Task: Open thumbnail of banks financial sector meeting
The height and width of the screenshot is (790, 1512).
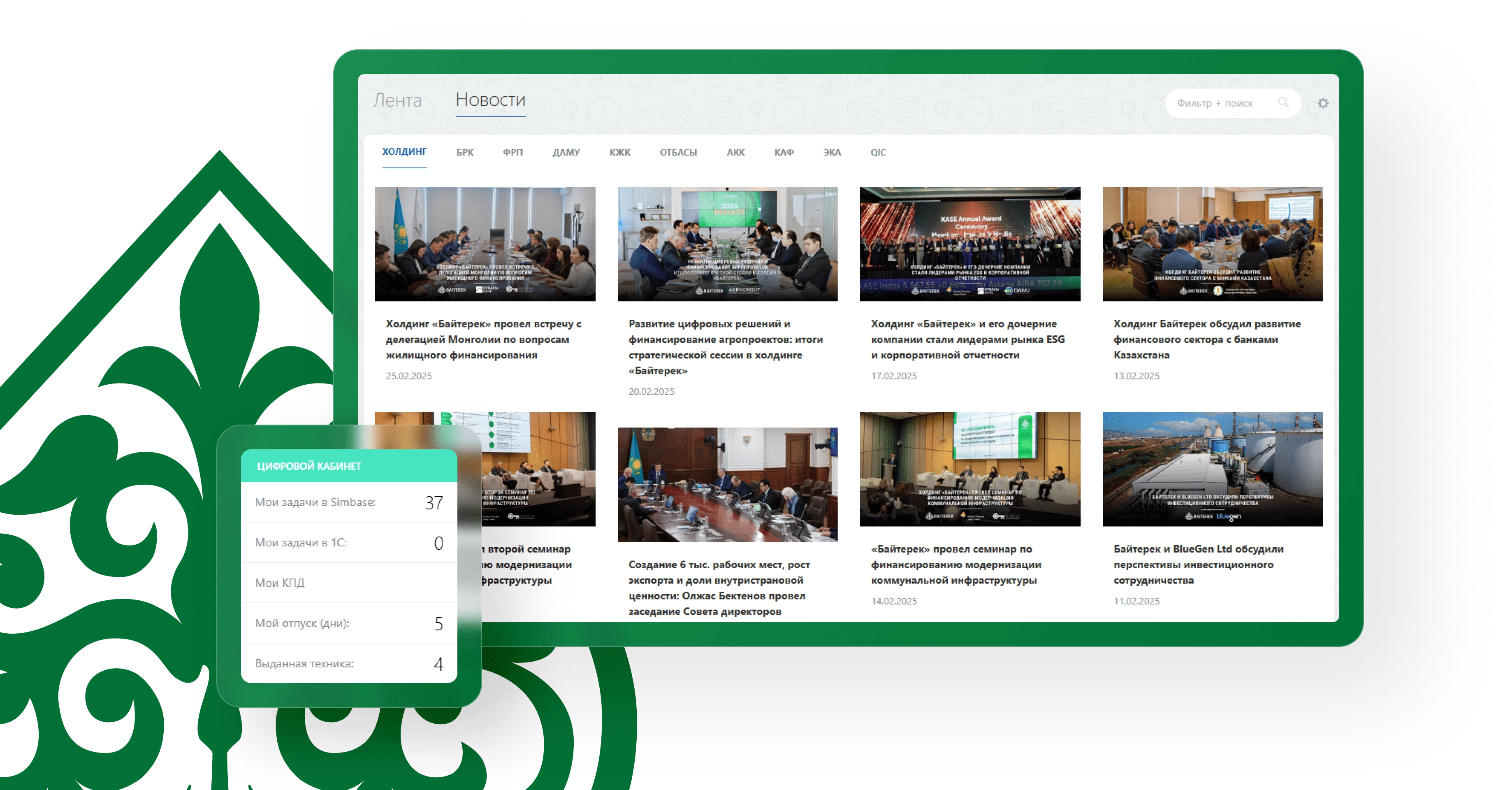Action: [1213, 244]
